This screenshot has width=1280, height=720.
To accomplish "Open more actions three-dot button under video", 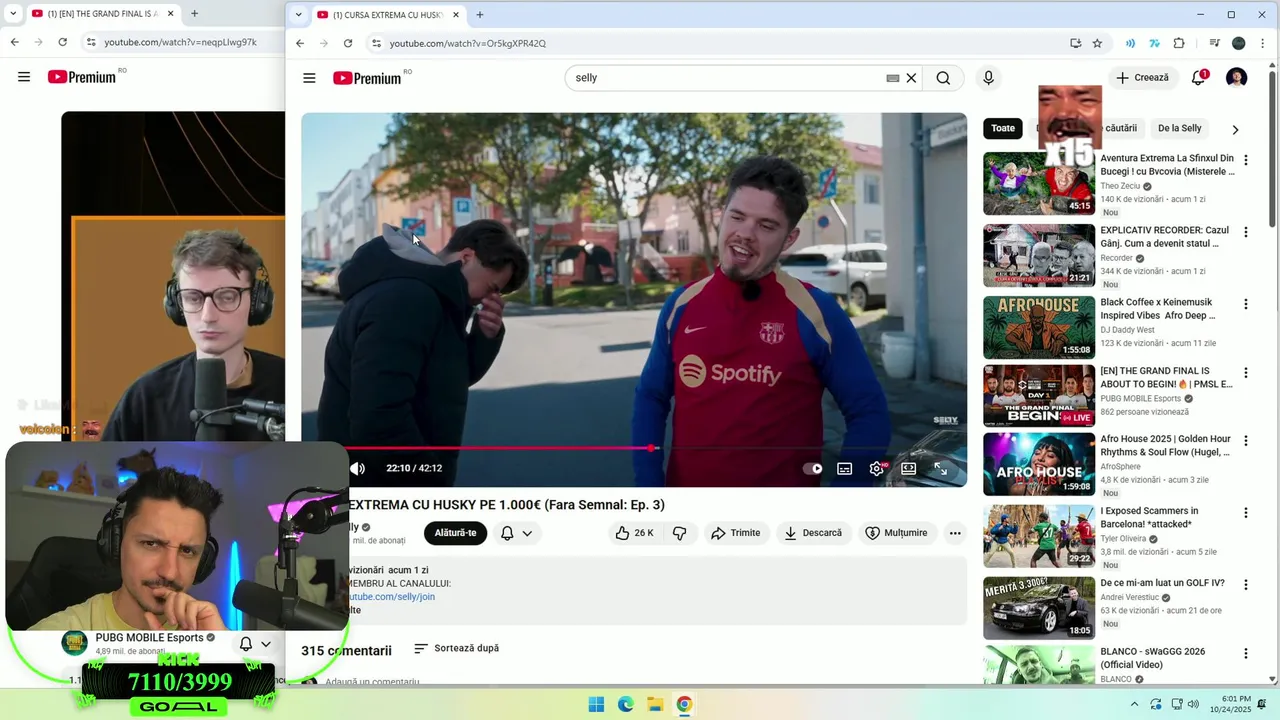I will point(955,533).
